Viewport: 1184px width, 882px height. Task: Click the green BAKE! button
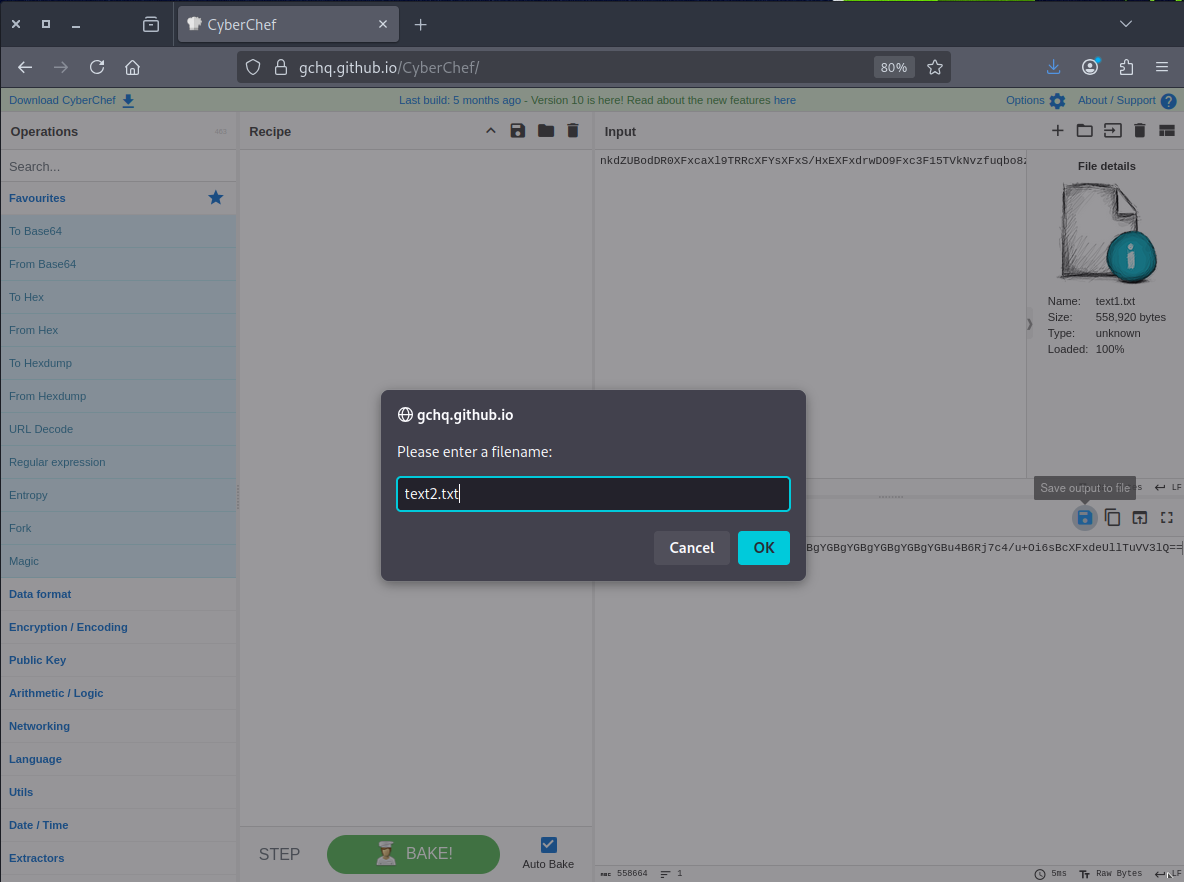[413, 854]
